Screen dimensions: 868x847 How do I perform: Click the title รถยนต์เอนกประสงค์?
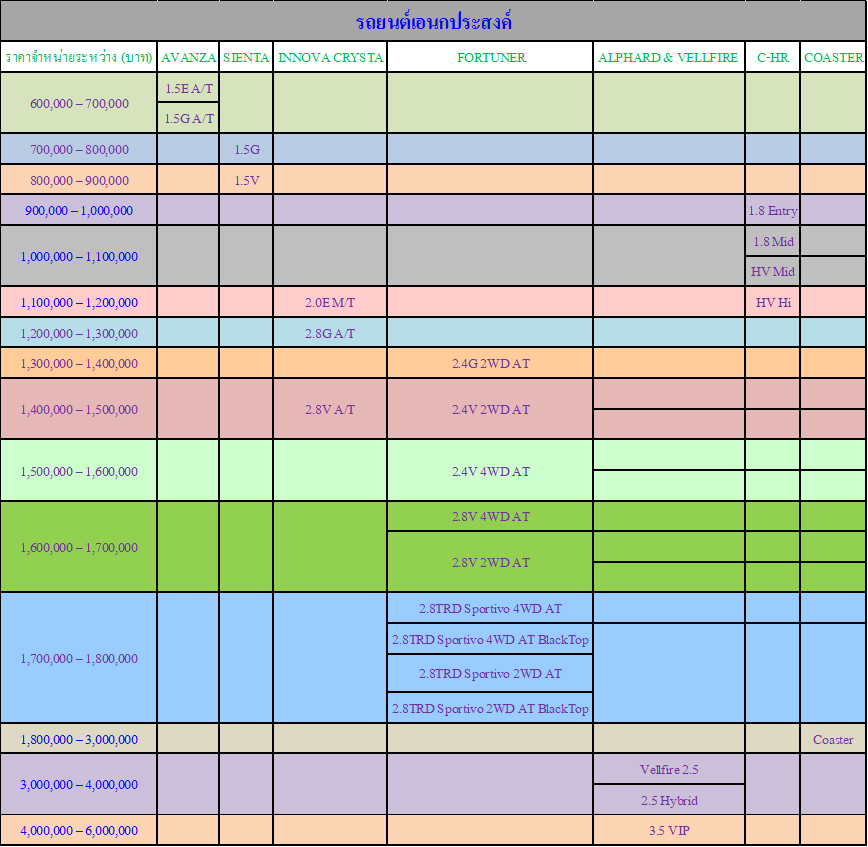tap(433, 22)
